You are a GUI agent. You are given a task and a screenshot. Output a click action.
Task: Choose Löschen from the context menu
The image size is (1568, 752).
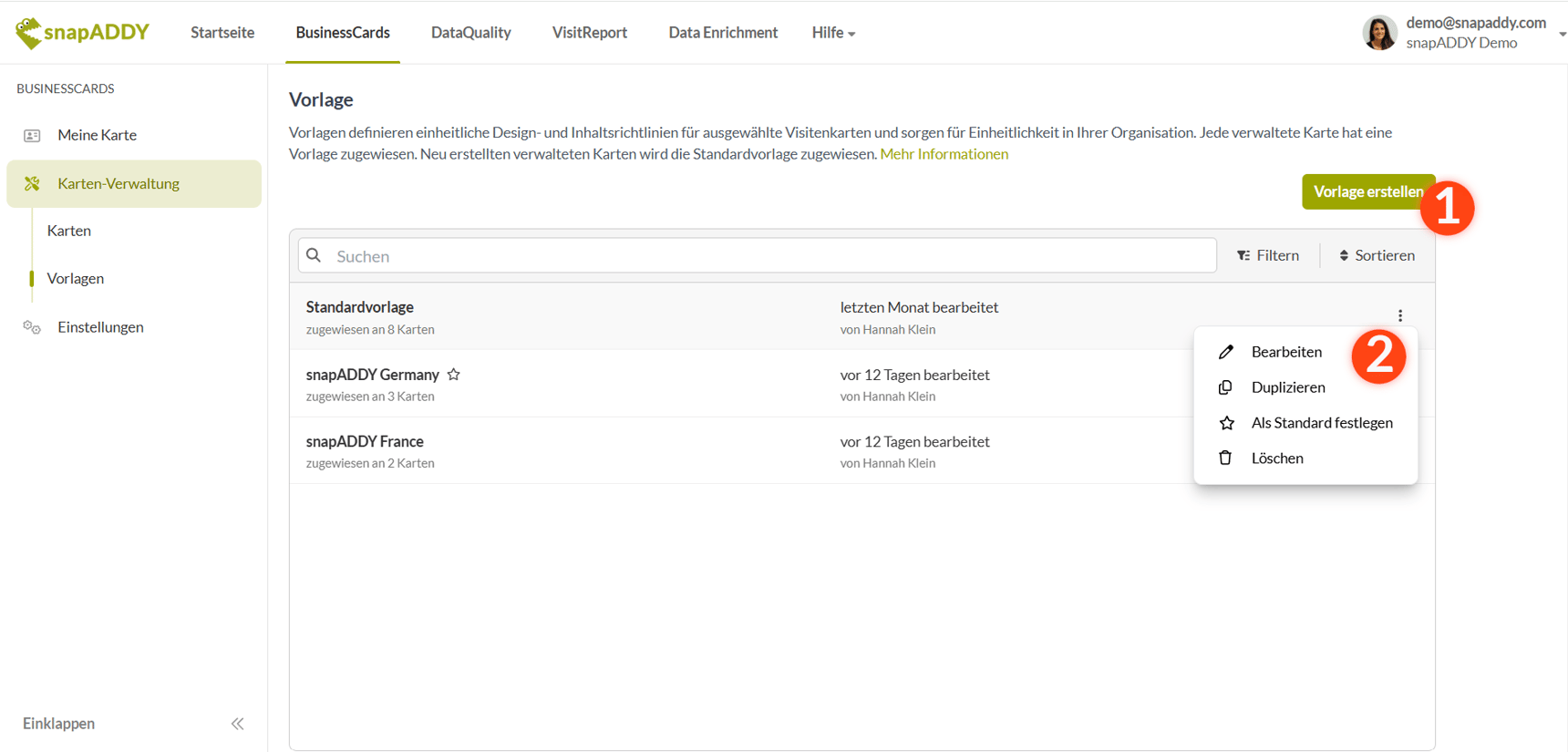point(1276,458)
